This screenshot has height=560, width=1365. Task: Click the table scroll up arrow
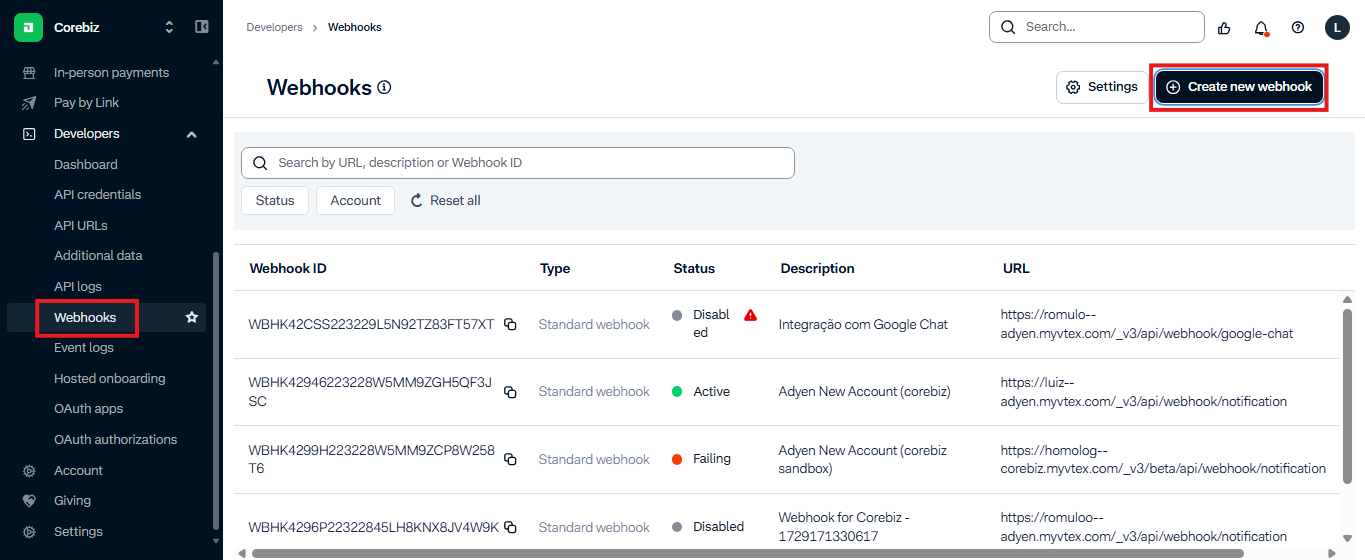tap(1347, 299)
